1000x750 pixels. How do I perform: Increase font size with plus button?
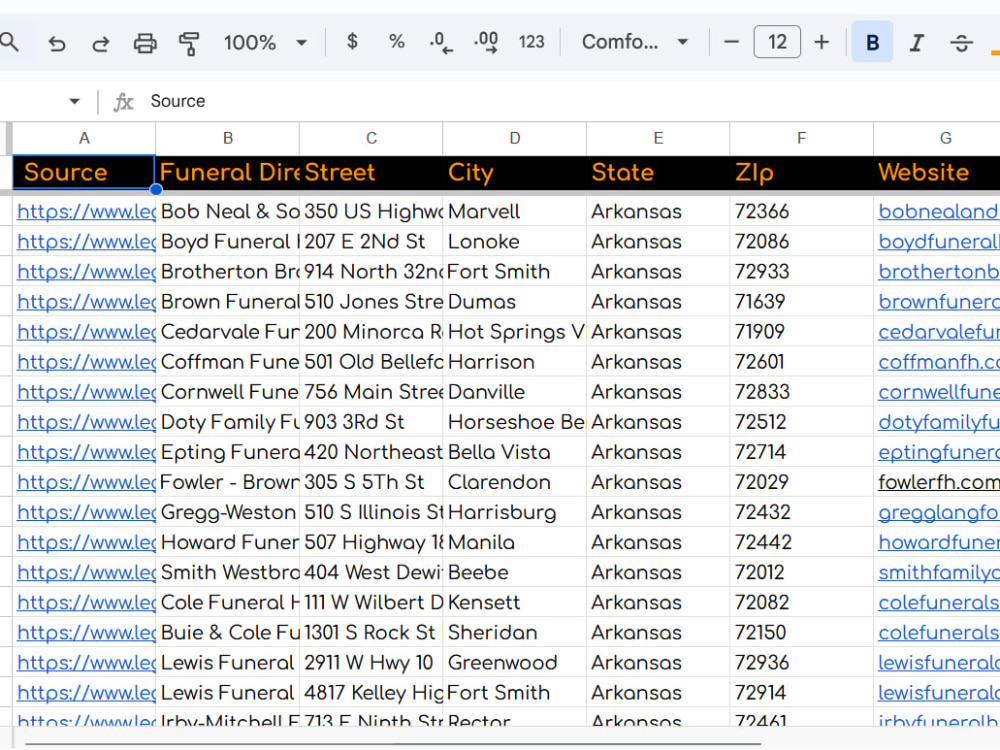(x=822, y=42)
